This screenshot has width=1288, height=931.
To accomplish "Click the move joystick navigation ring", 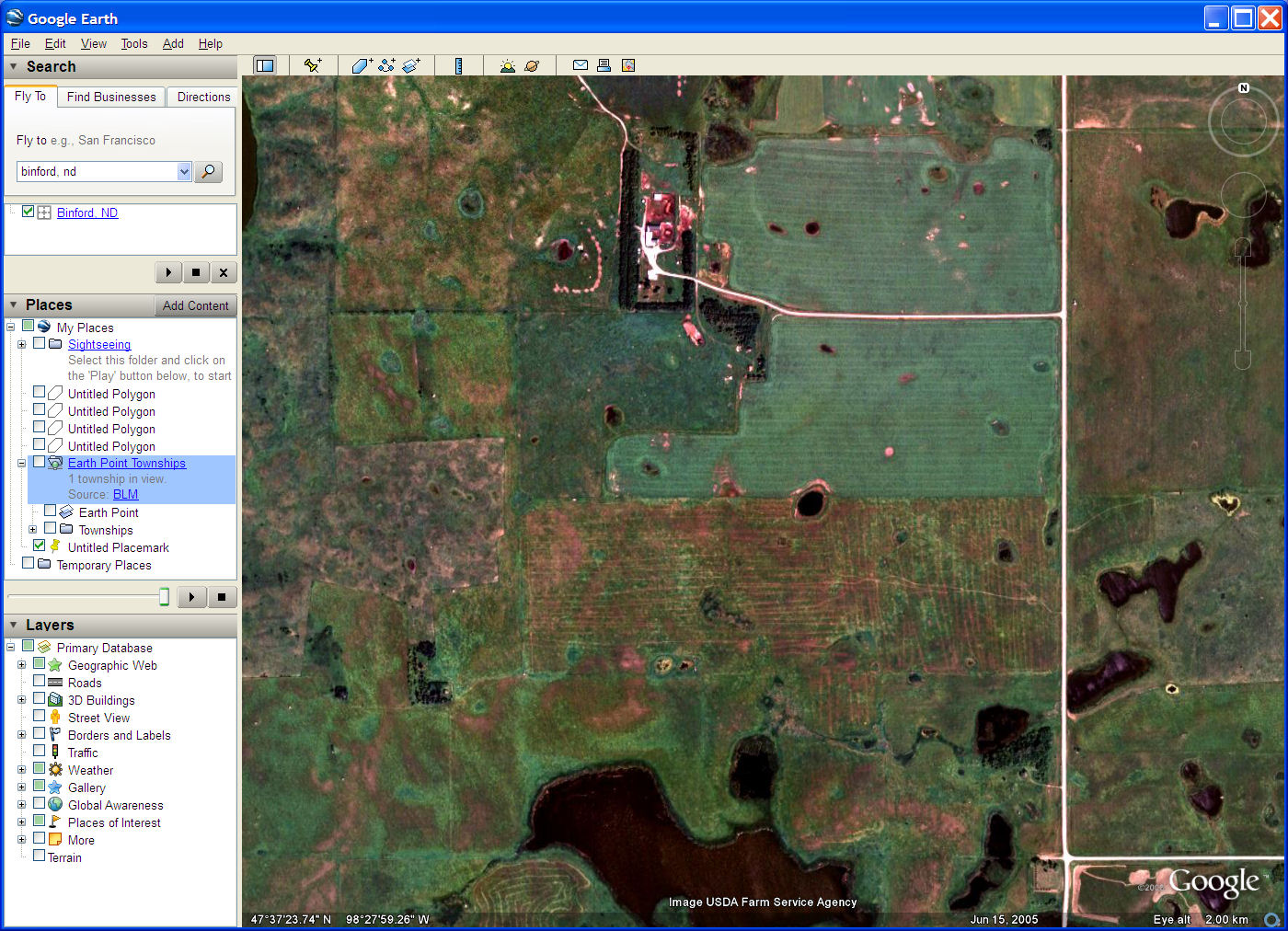I will click(1243, 195).
